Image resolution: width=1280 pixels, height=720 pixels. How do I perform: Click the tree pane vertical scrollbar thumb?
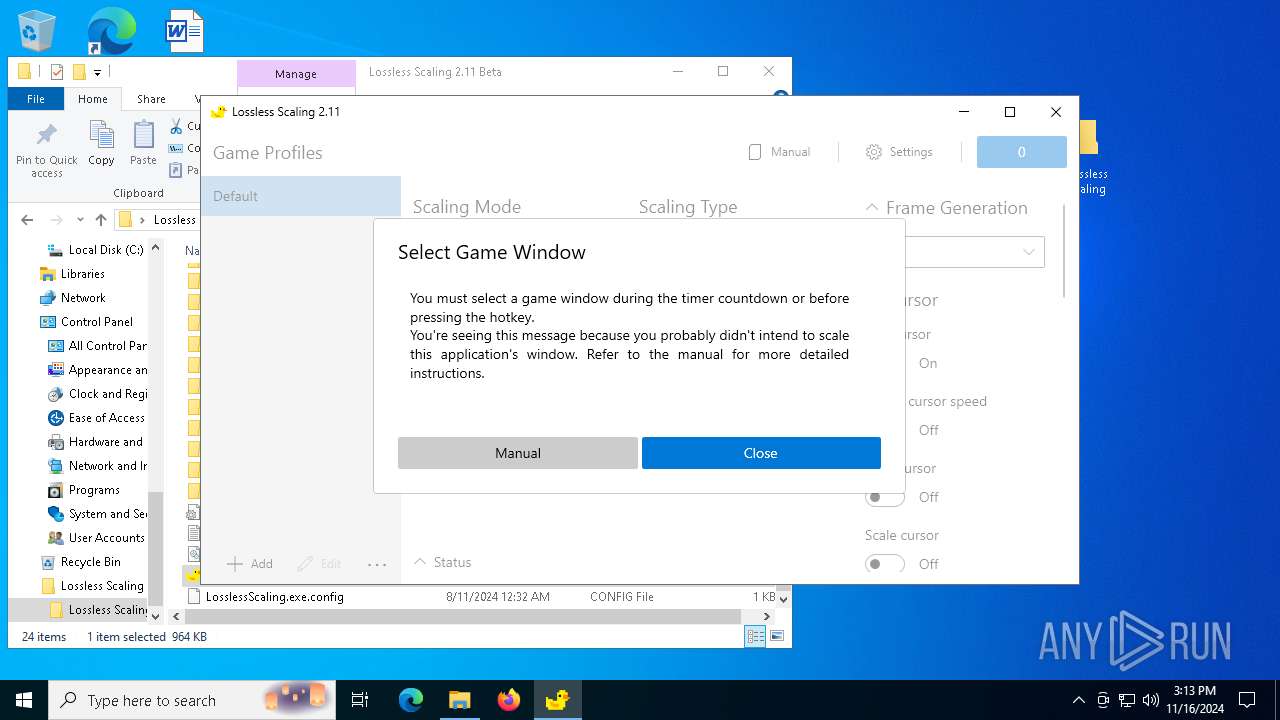(x=155, y=550)
